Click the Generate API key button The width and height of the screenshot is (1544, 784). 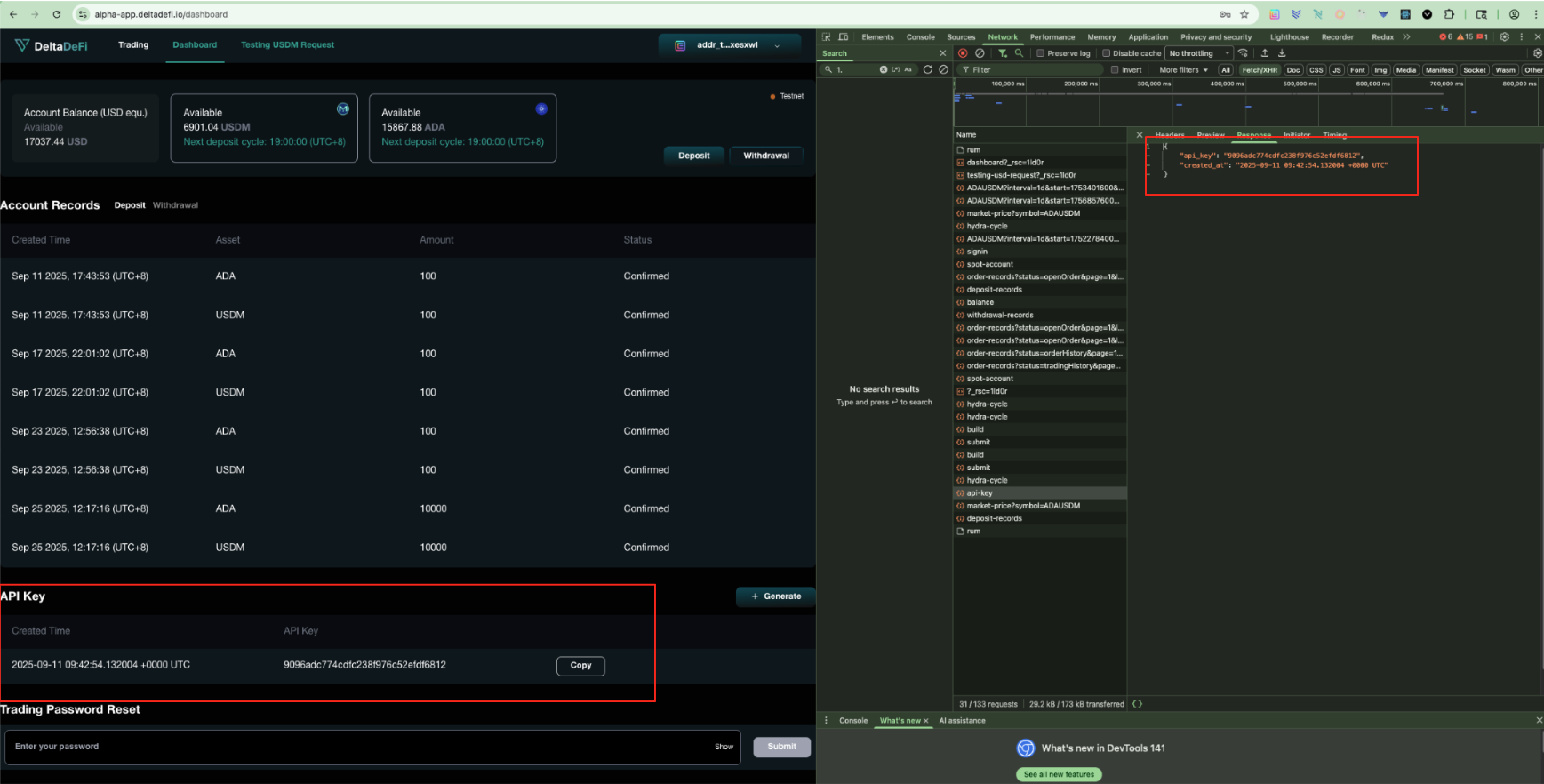tap(775, 596)
